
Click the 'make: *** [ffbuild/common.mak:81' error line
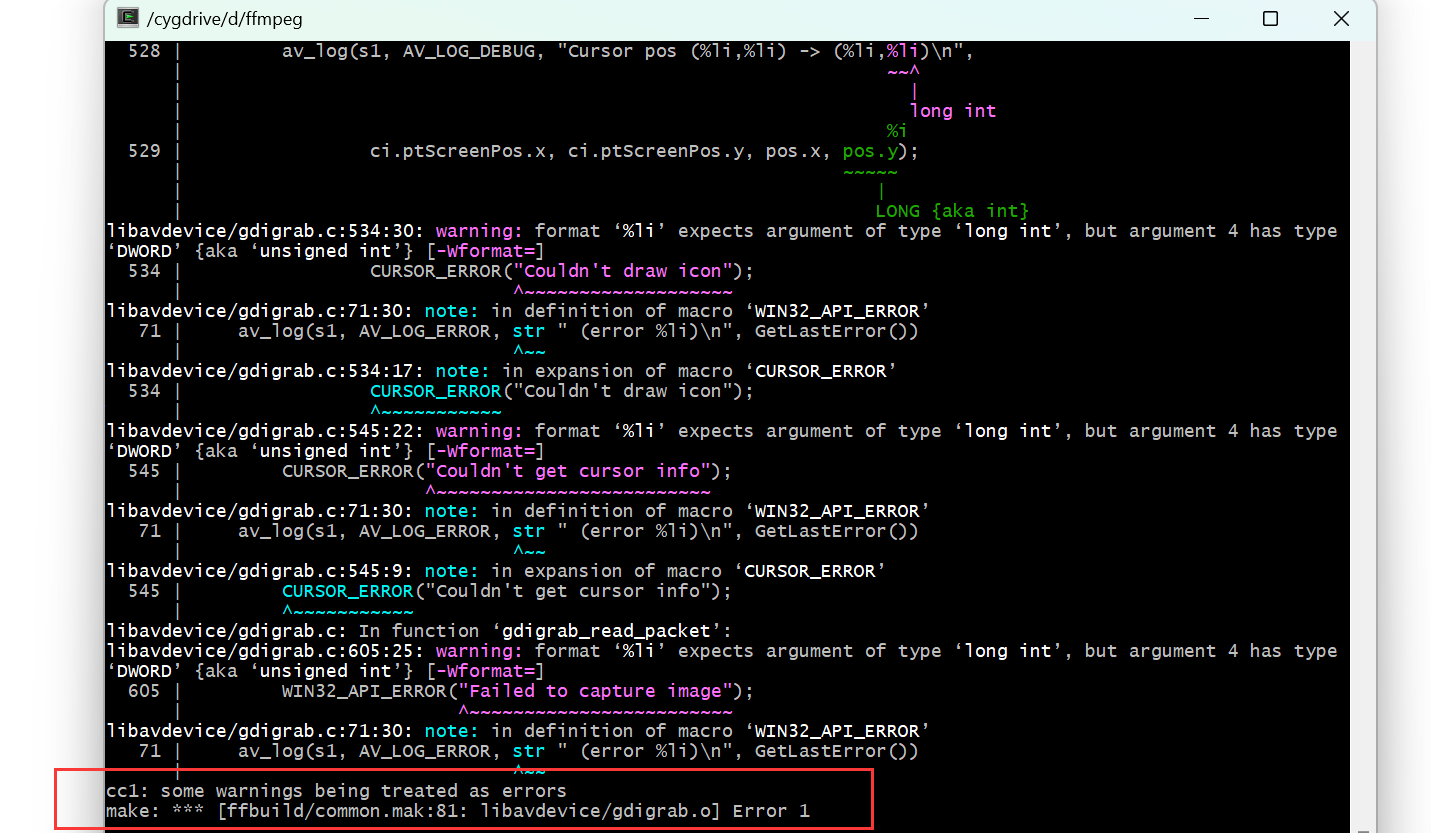coord(458,811)
